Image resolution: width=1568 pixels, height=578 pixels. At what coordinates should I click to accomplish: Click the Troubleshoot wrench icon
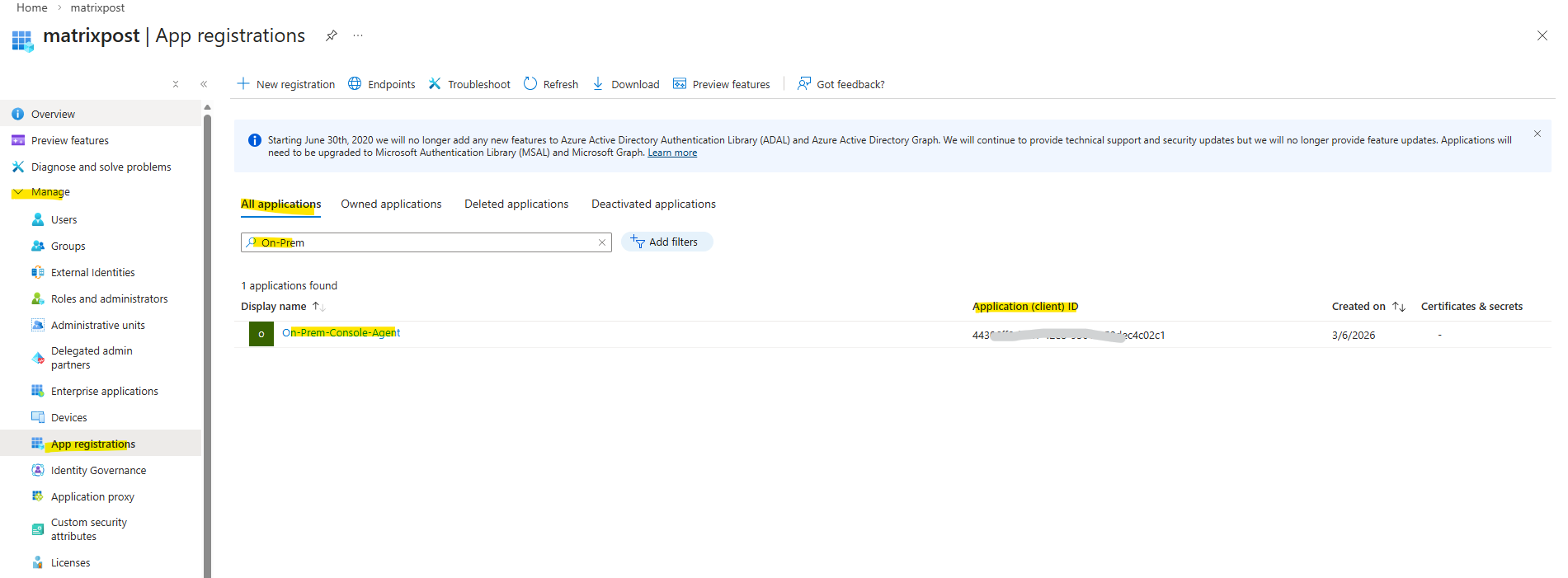pyautogui.click(x=435, y=83)
